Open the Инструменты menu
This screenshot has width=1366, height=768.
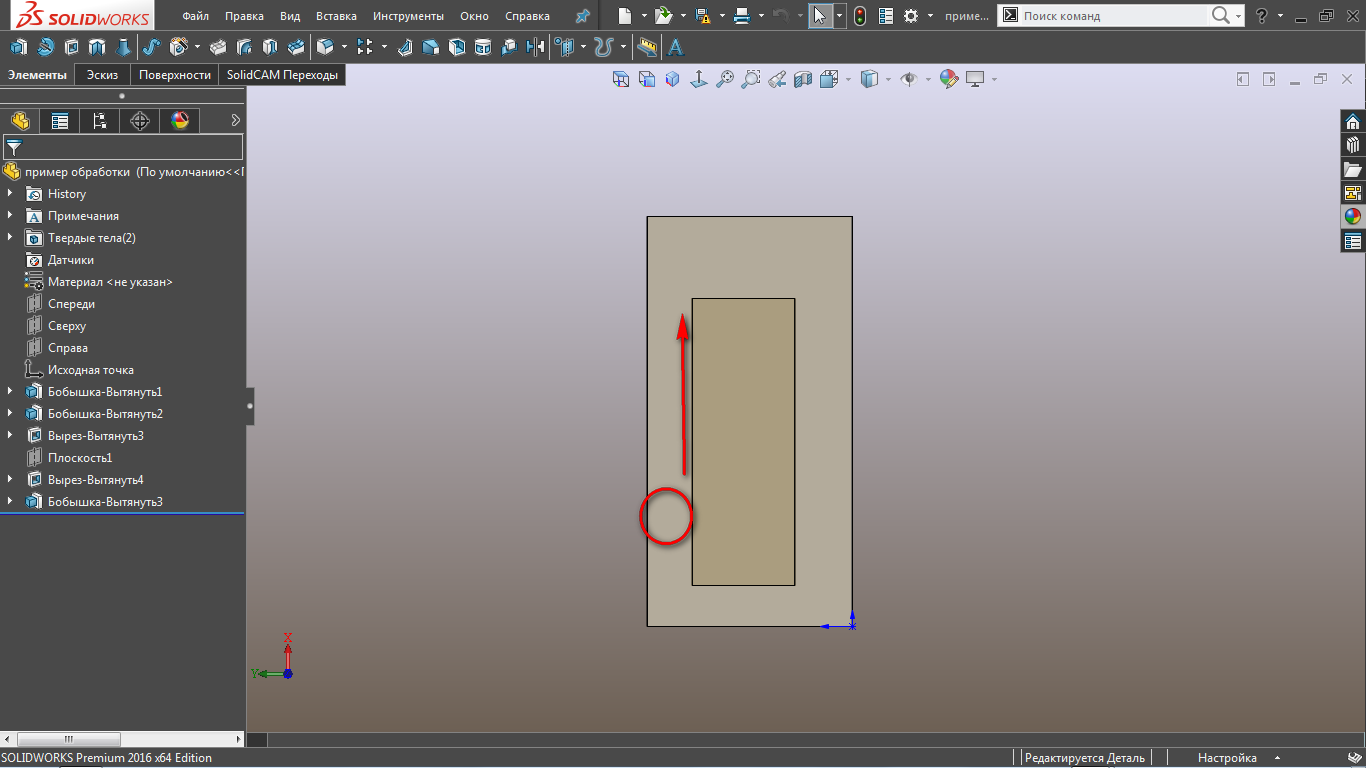(x=408, y=16)
